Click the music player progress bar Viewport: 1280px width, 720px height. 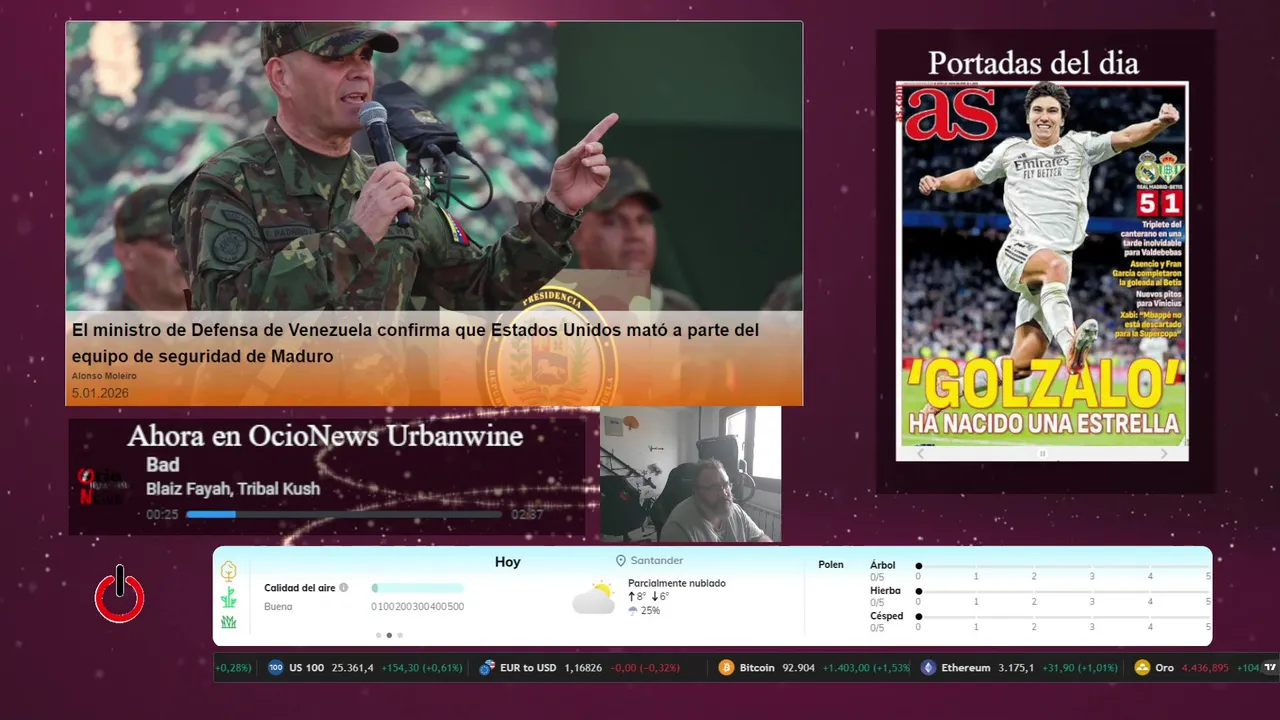[x=344, y=514]
